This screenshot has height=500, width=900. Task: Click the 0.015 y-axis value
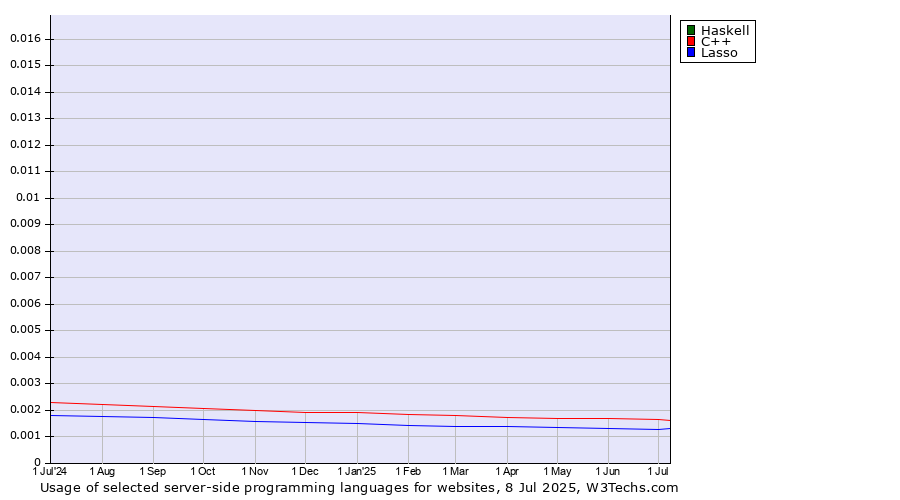click(26, 64)
